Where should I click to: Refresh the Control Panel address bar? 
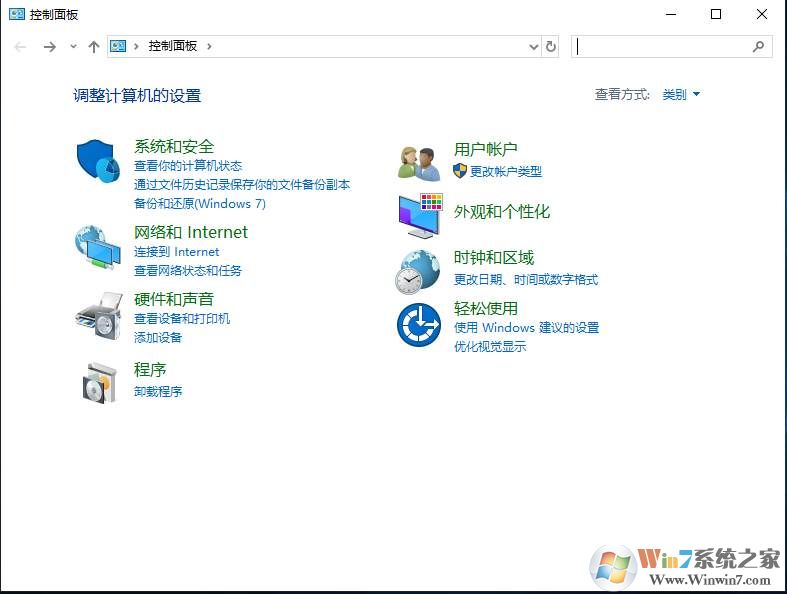click(551, 46)
